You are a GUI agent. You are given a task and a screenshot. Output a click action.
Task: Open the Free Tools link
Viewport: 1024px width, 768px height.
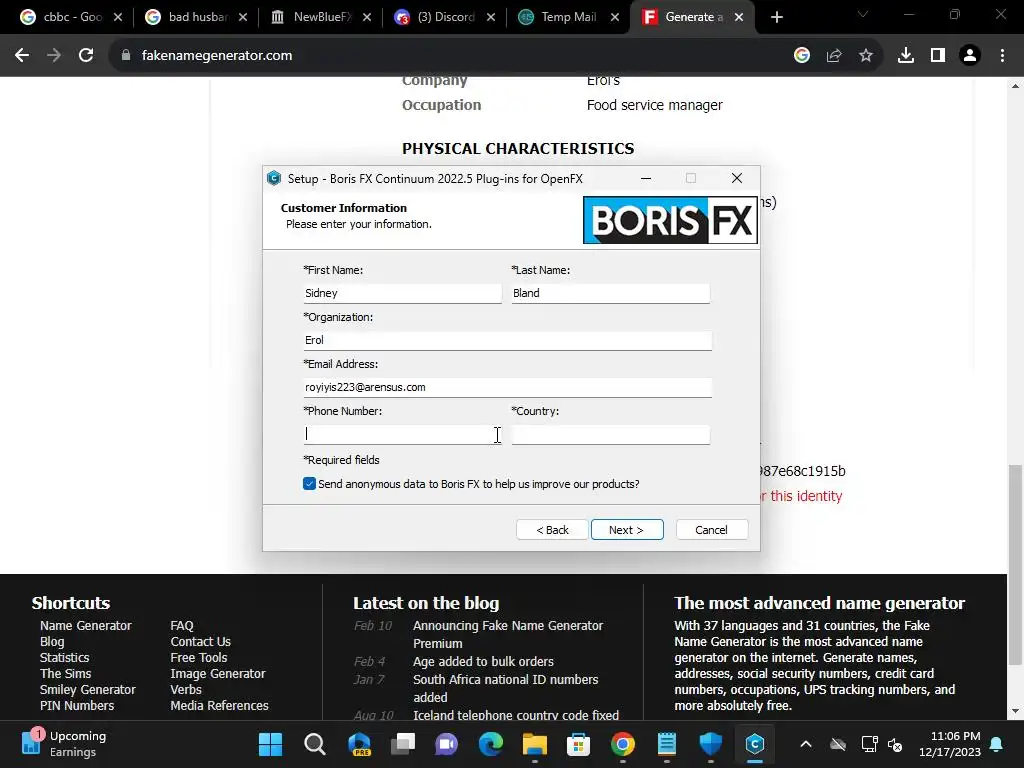click(x=199, y=658)
